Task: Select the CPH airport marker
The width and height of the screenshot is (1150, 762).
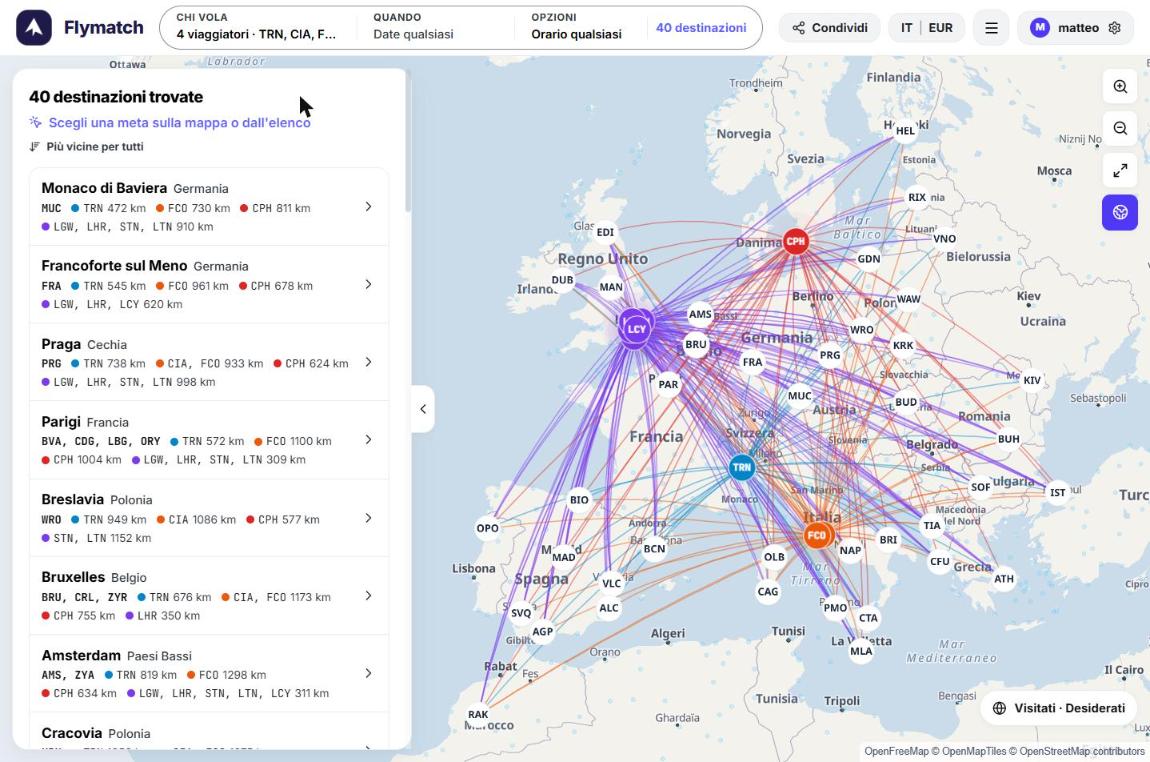Action: coord(796,241)
